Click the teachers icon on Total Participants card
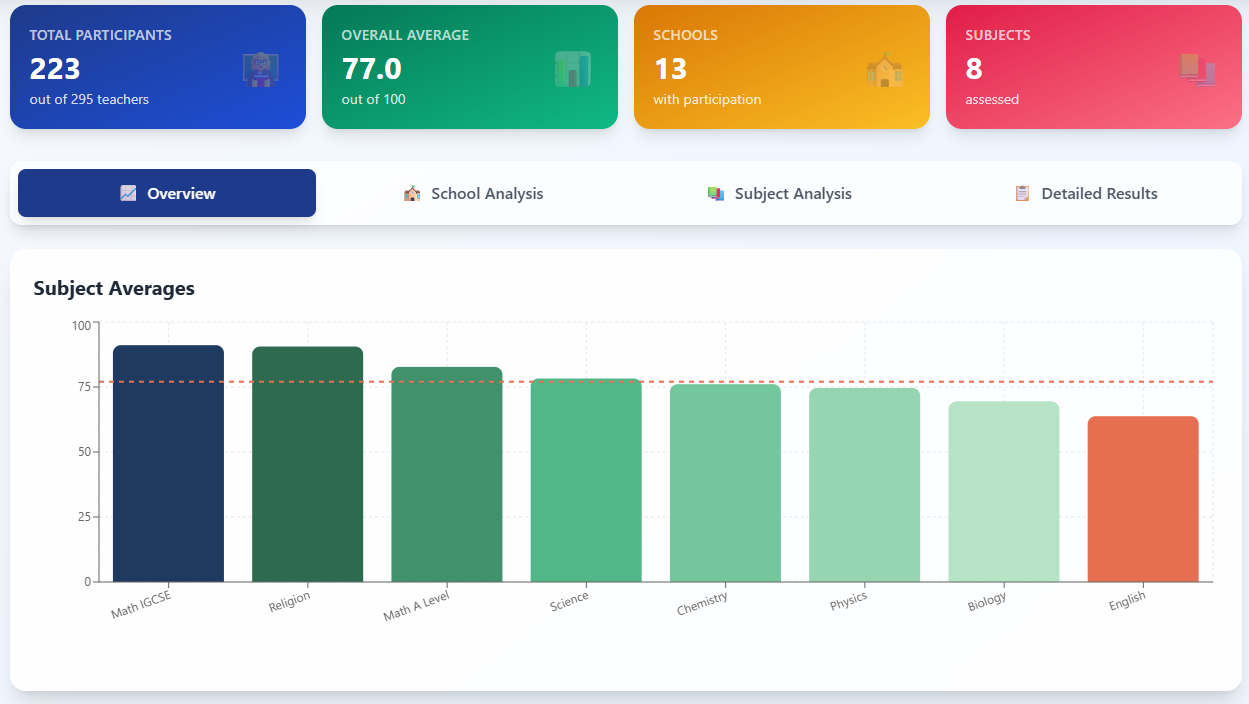This screenshot has width=1249, height=704. 261,71
